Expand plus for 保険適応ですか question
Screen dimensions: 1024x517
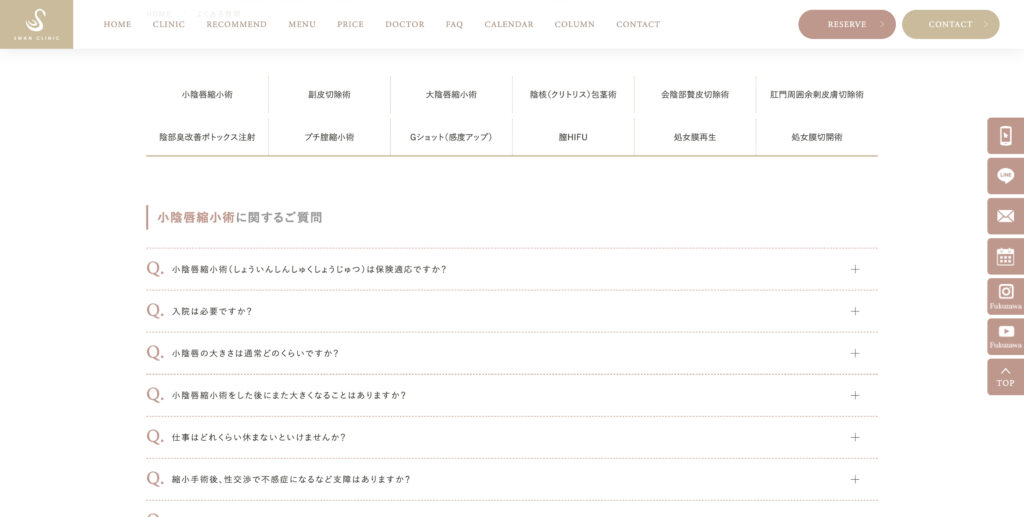(x=855, y=269)
